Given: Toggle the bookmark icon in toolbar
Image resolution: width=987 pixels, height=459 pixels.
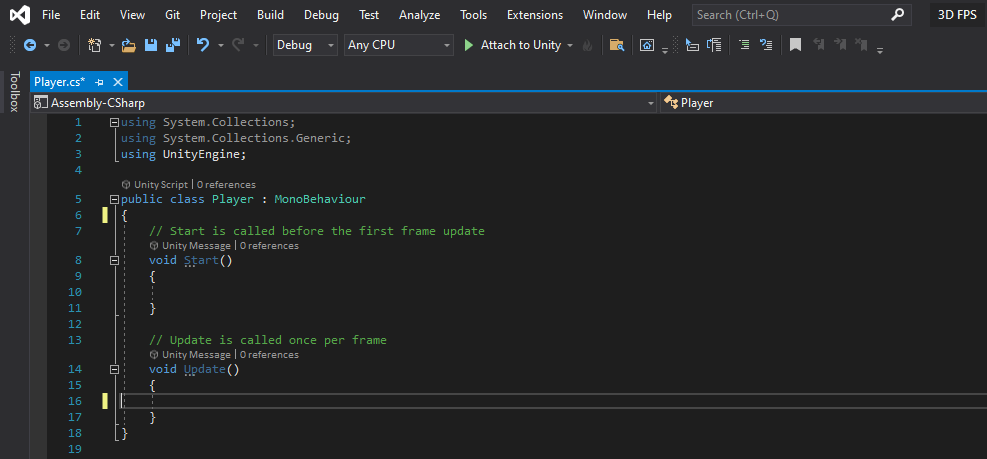Looking at the screenshot, I should [796, 45].
